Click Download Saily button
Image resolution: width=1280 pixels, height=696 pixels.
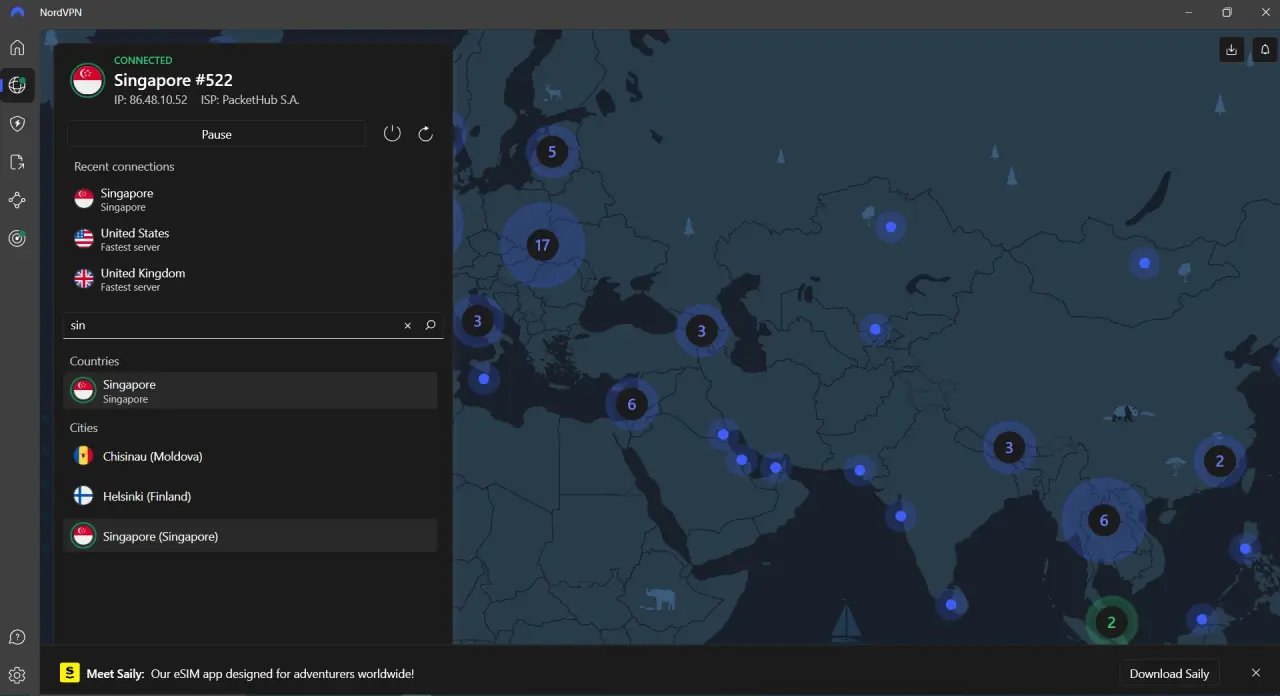pos(1169,674)
